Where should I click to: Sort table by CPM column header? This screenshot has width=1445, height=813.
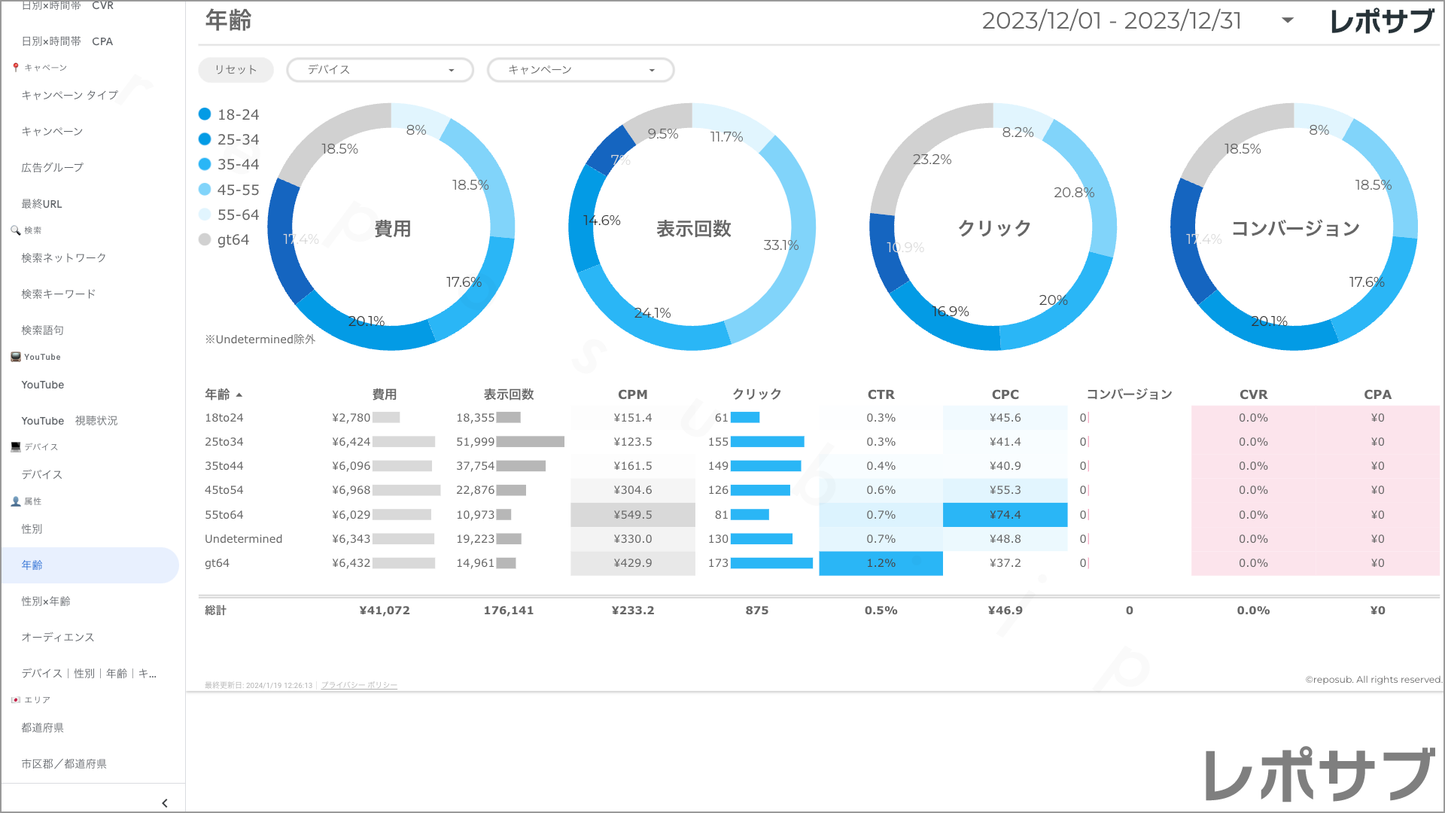[x=632, y=395]
